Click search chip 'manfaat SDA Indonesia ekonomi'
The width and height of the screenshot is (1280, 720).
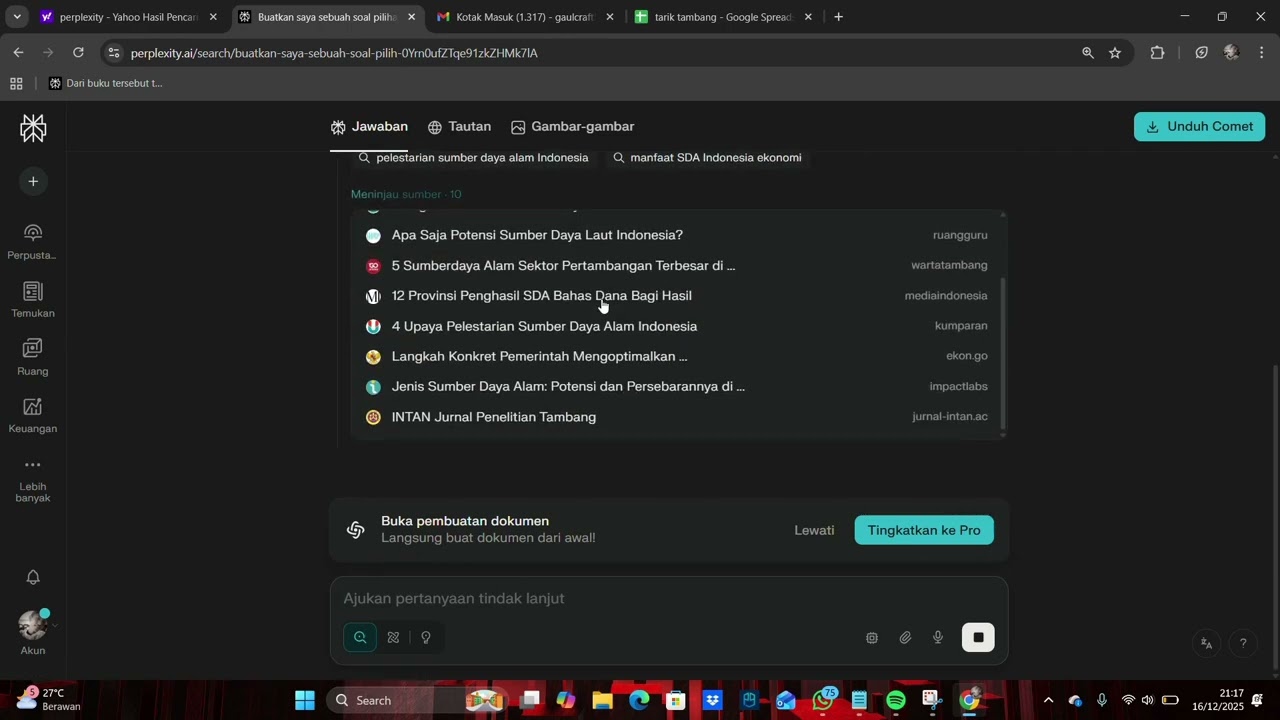[707, 158]
